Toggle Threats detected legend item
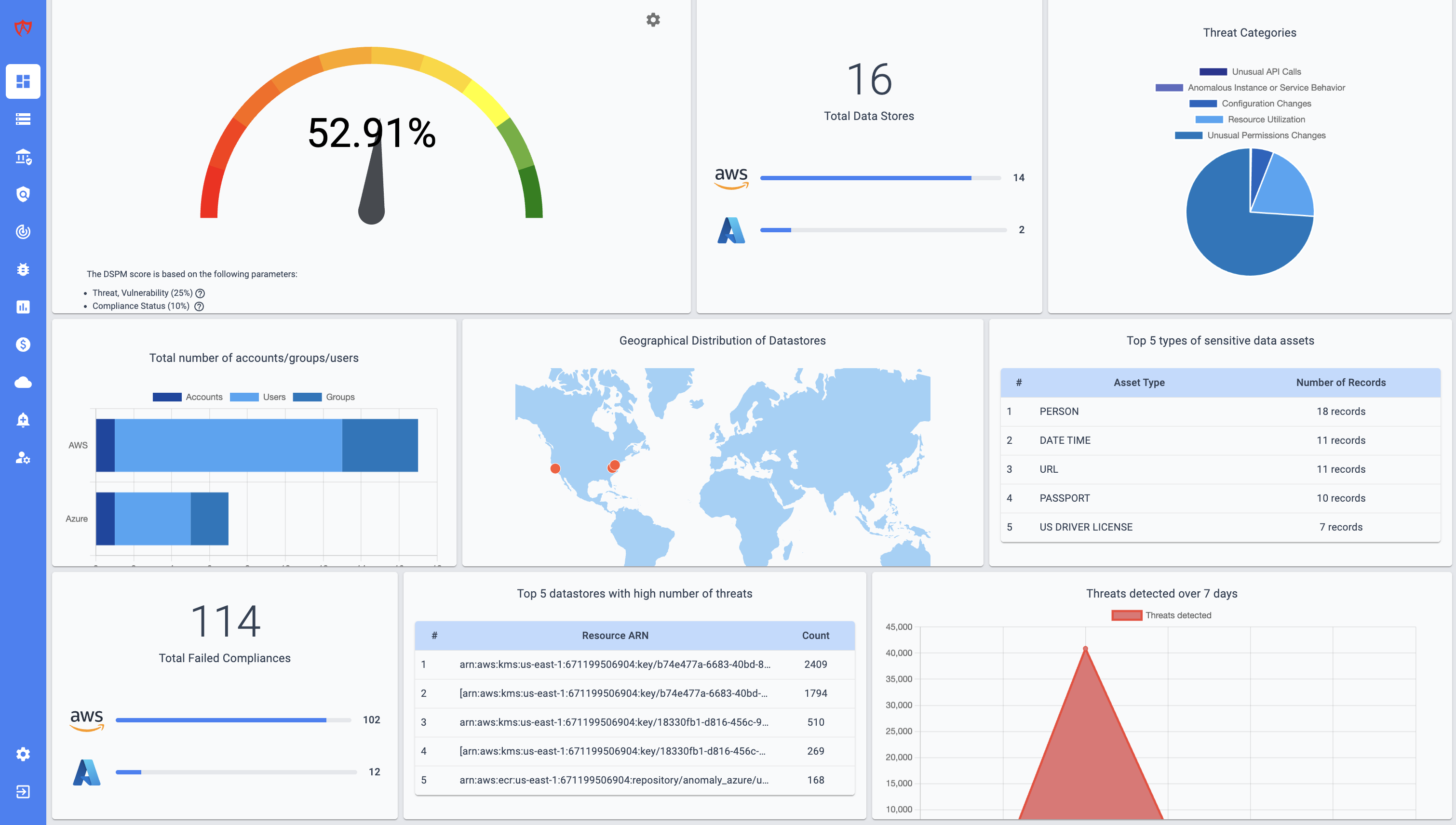1456x825 pixels. pos(1161,615)
